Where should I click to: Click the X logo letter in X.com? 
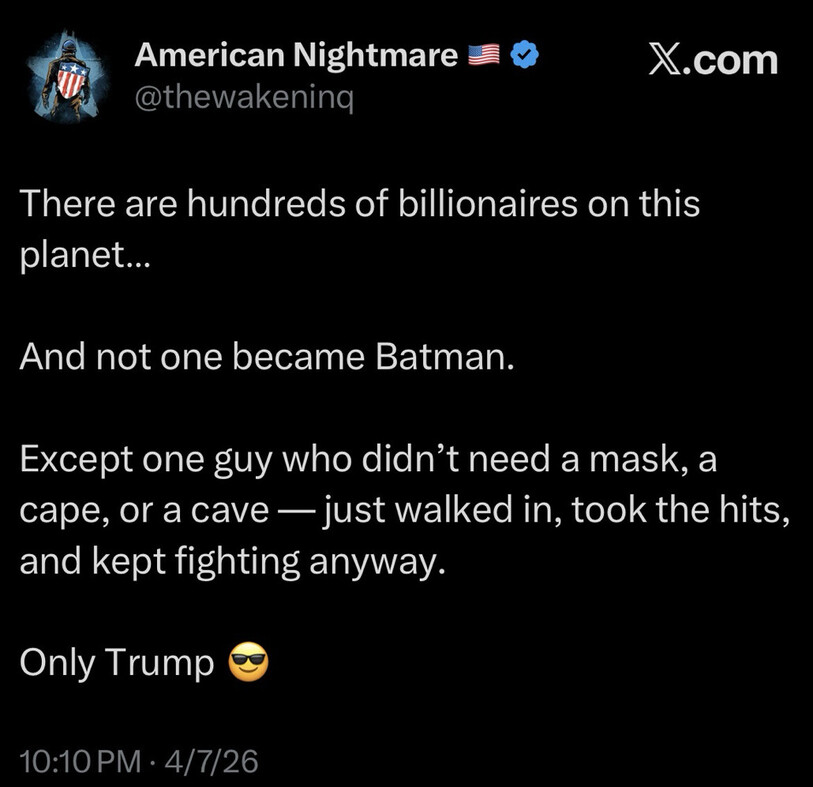670,59
